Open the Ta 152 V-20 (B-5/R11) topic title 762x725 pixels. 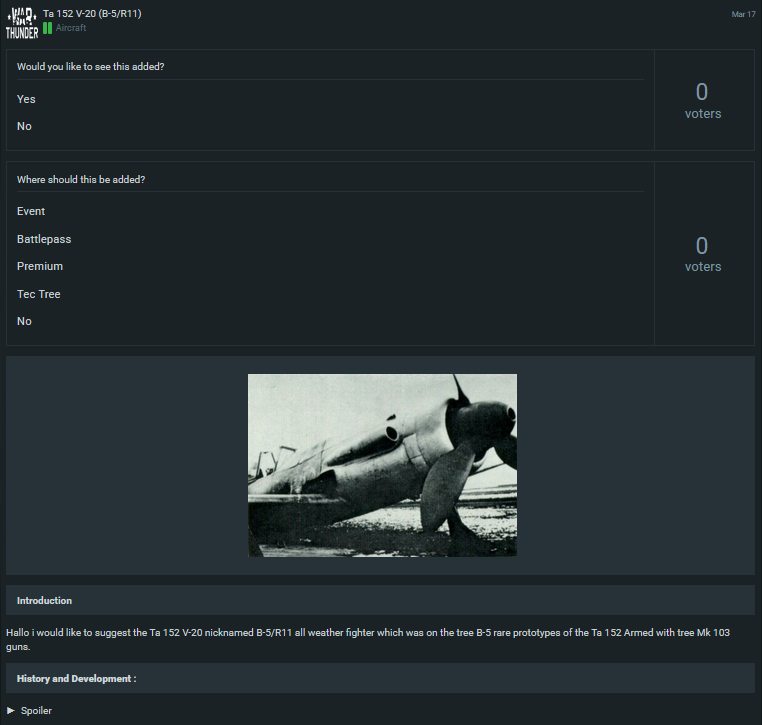tap(92, 14)
